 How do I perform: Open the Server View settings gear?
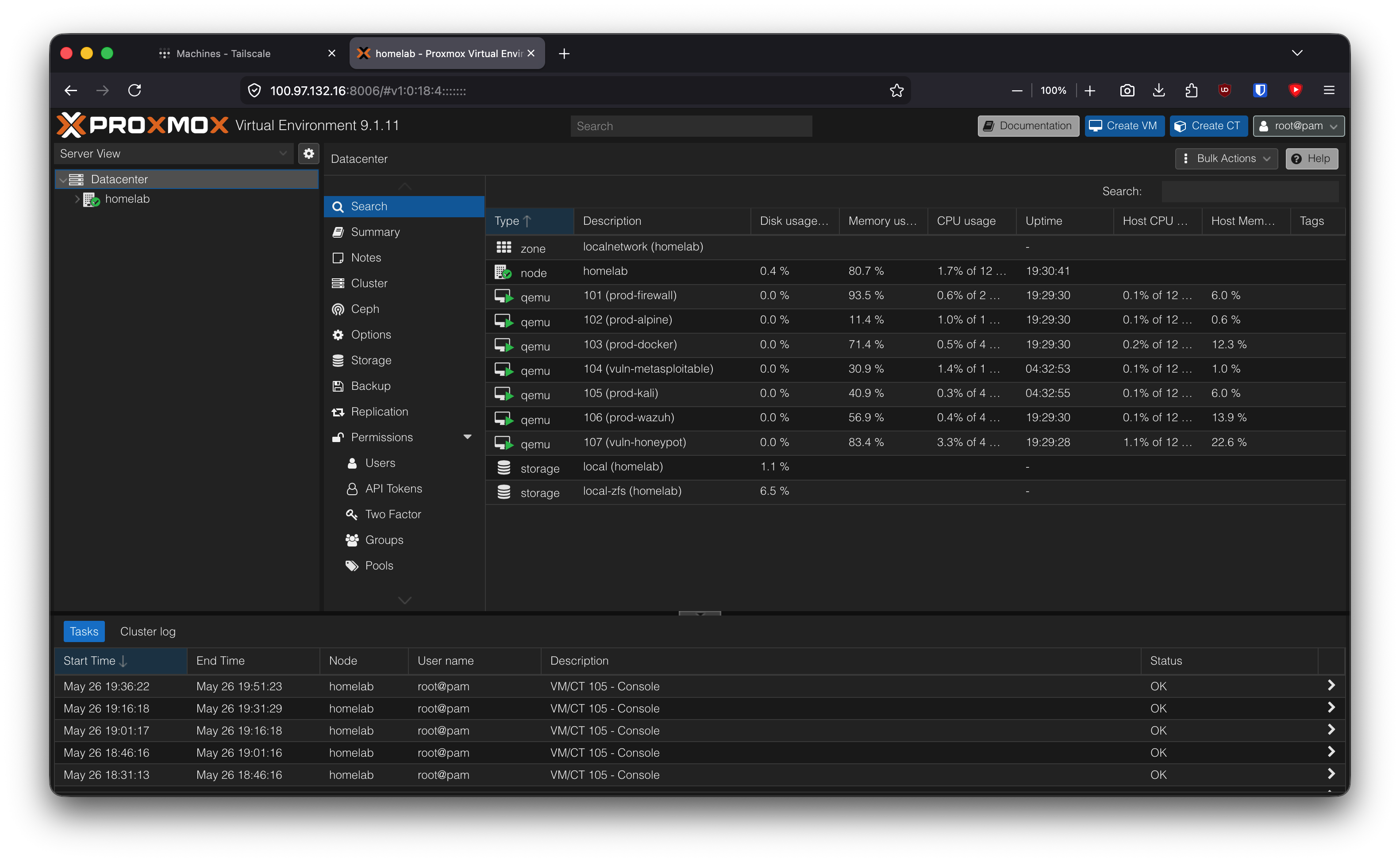tap(308, 154)
